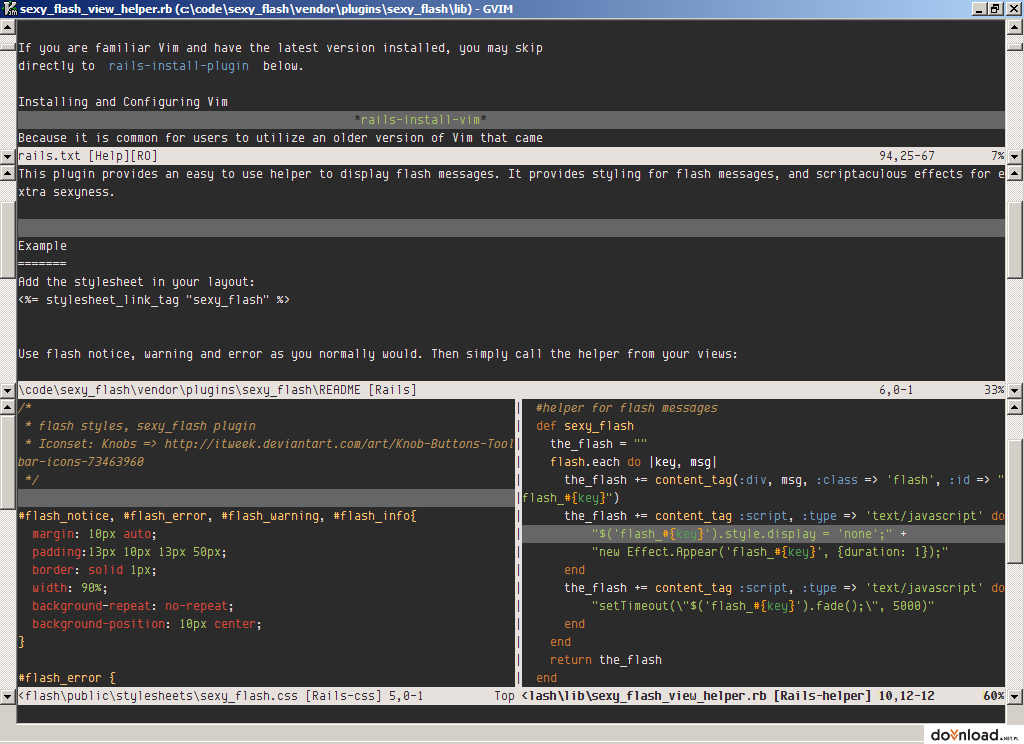This screenshot has width=1024, height=744.
Task: Click the *rails-install-vim* help tag
Action: click(x=420, y=120)
